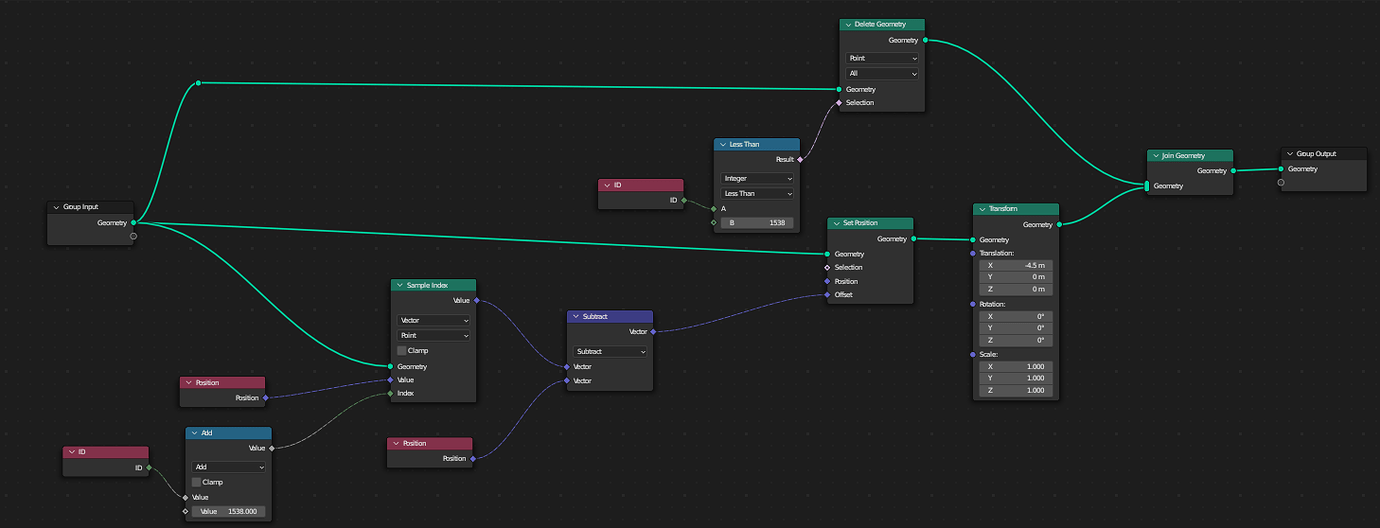Collapse the ID node connected to Less Than
This screenshot has height=528, width=1380.
[x=607, y=185]
